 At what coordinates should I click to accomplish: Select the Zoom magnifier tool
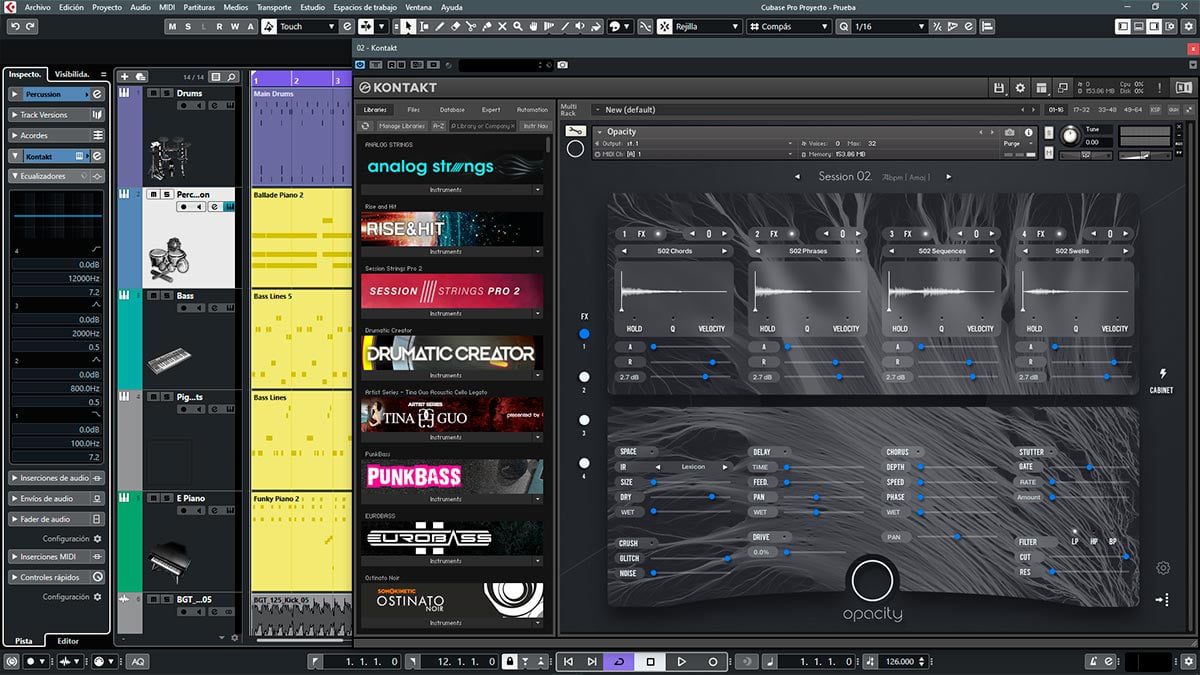520,27
